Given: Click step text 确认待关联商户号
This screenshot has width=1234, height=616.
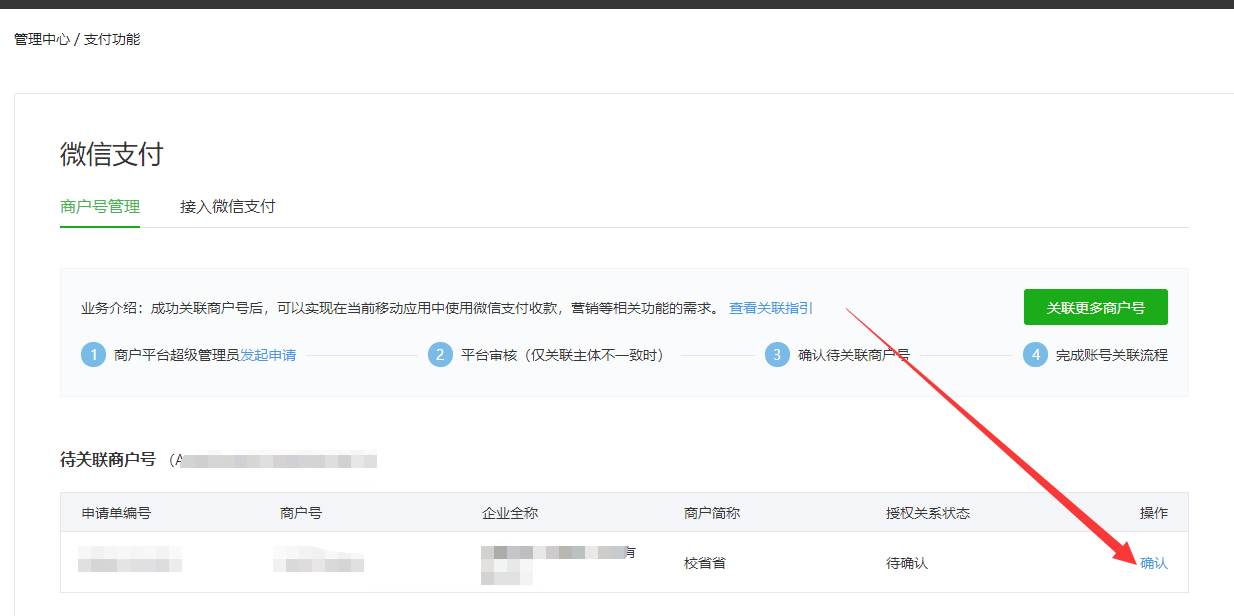Looking at the screenshot, I should 854,355.
